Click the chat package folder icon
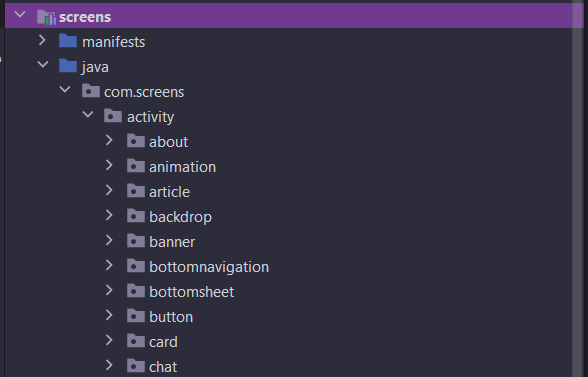 136,366
